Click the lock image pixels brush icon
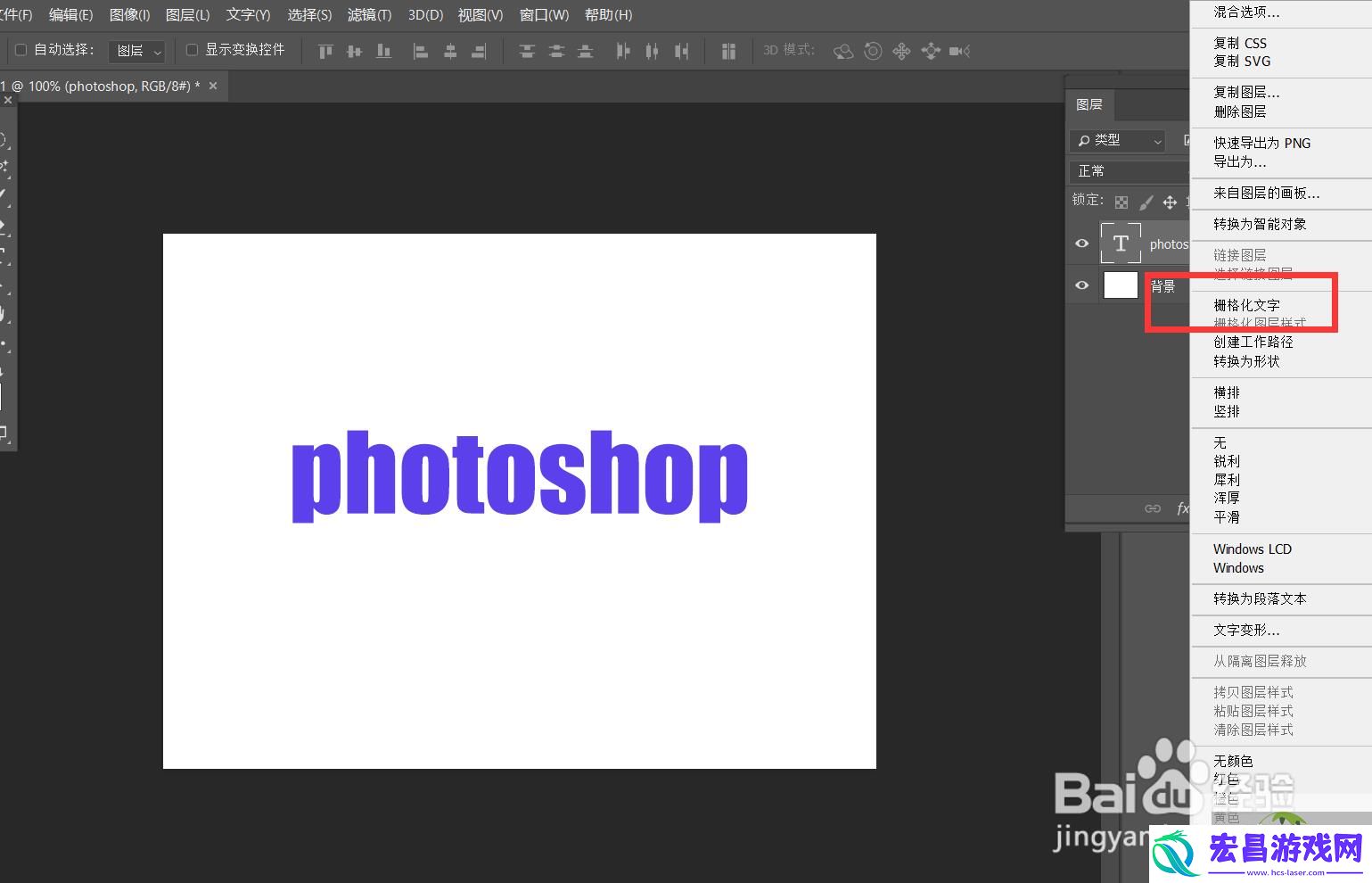Image resolution: width=1372 pixels, height=883 pixels. point(1146,202)
